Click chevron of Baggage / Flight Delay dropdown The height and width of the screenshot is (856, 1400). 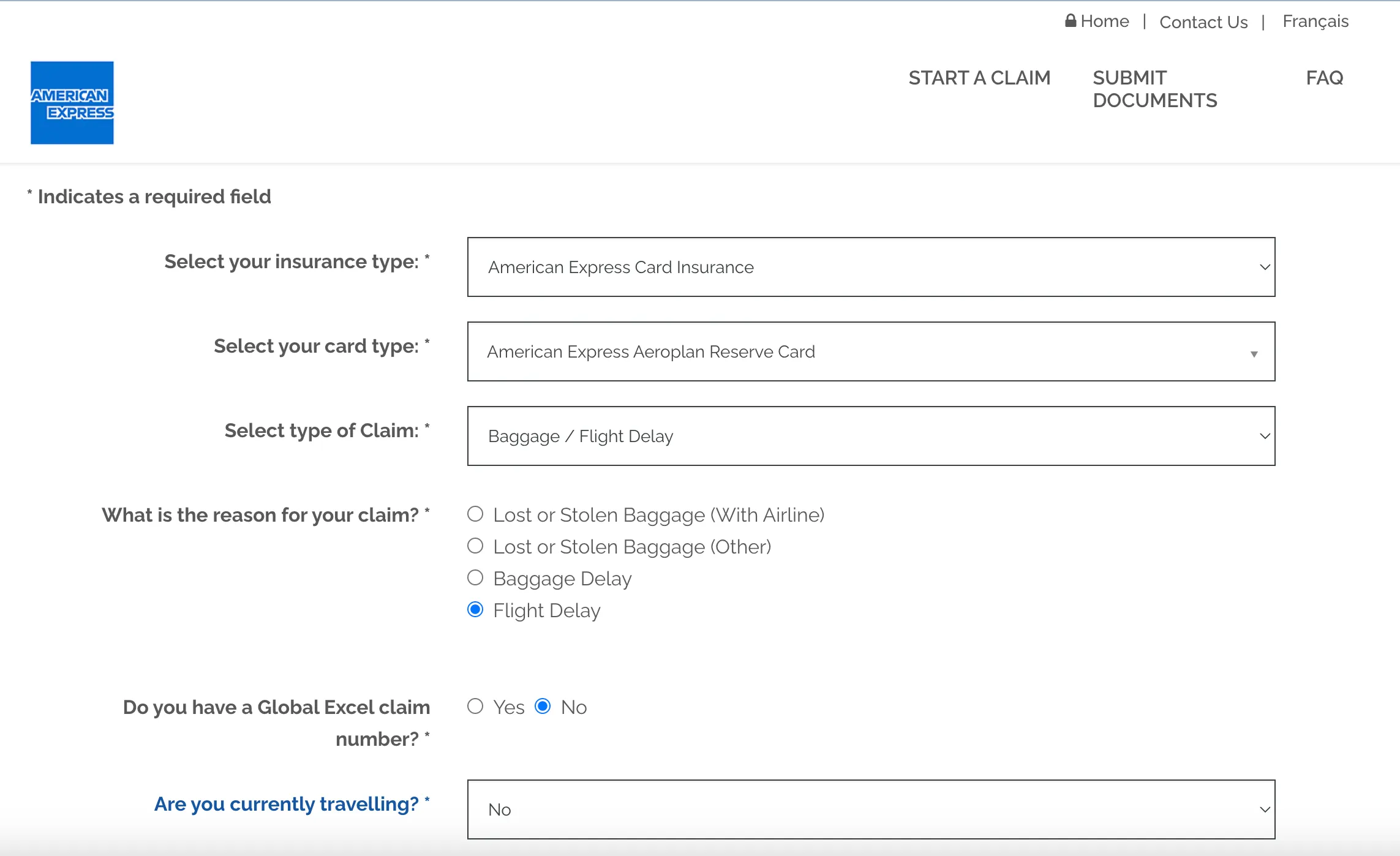tap(1265, 436)
